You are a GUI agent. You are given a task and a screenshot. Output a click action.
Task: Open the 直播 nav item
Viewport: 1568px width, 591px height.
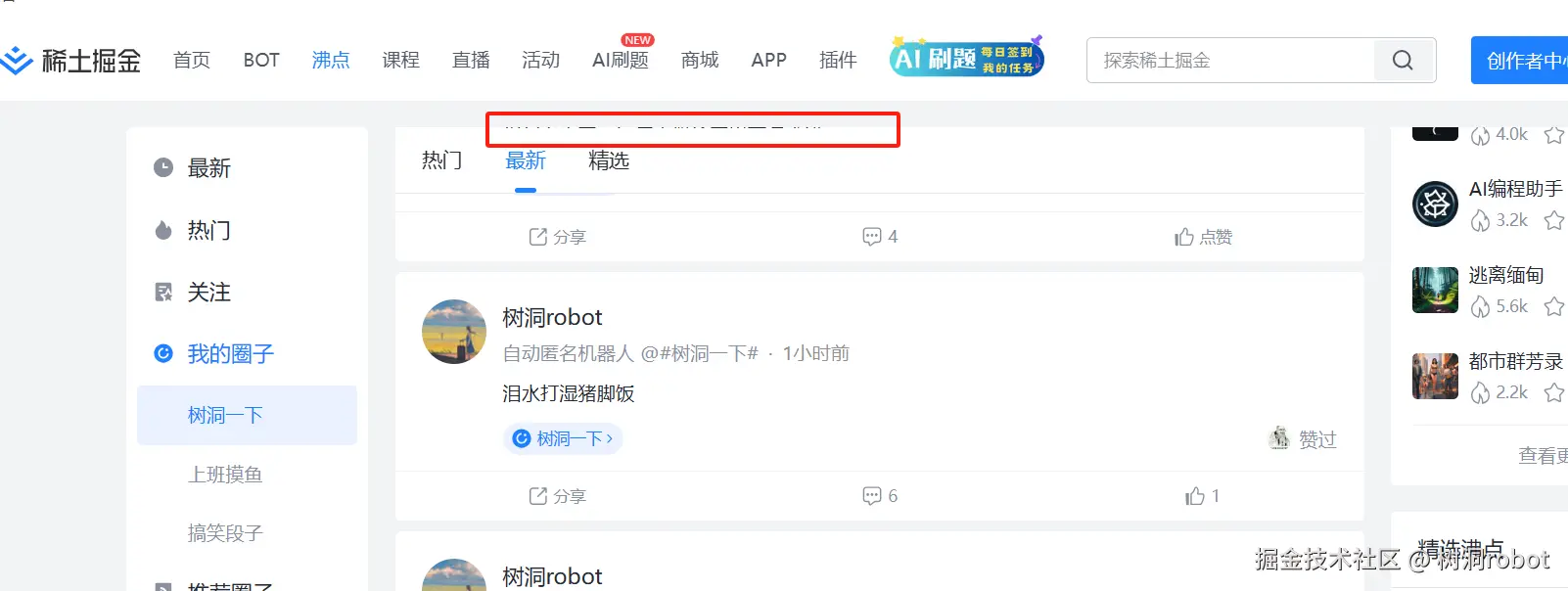click(x=471, y=61)
